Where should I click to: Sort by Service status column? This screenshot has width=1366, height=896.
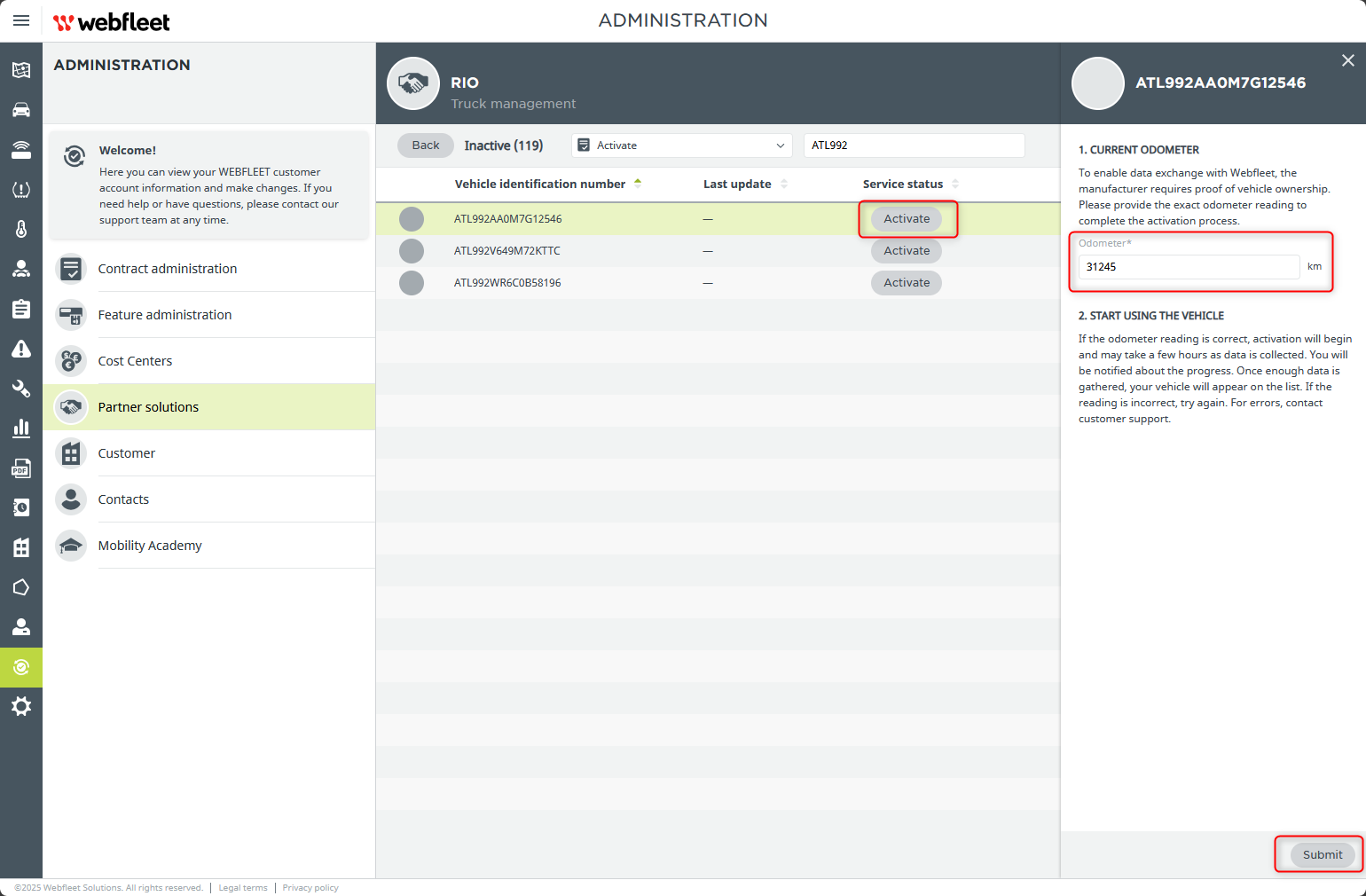pyautogui.click(x=910, y=184)
